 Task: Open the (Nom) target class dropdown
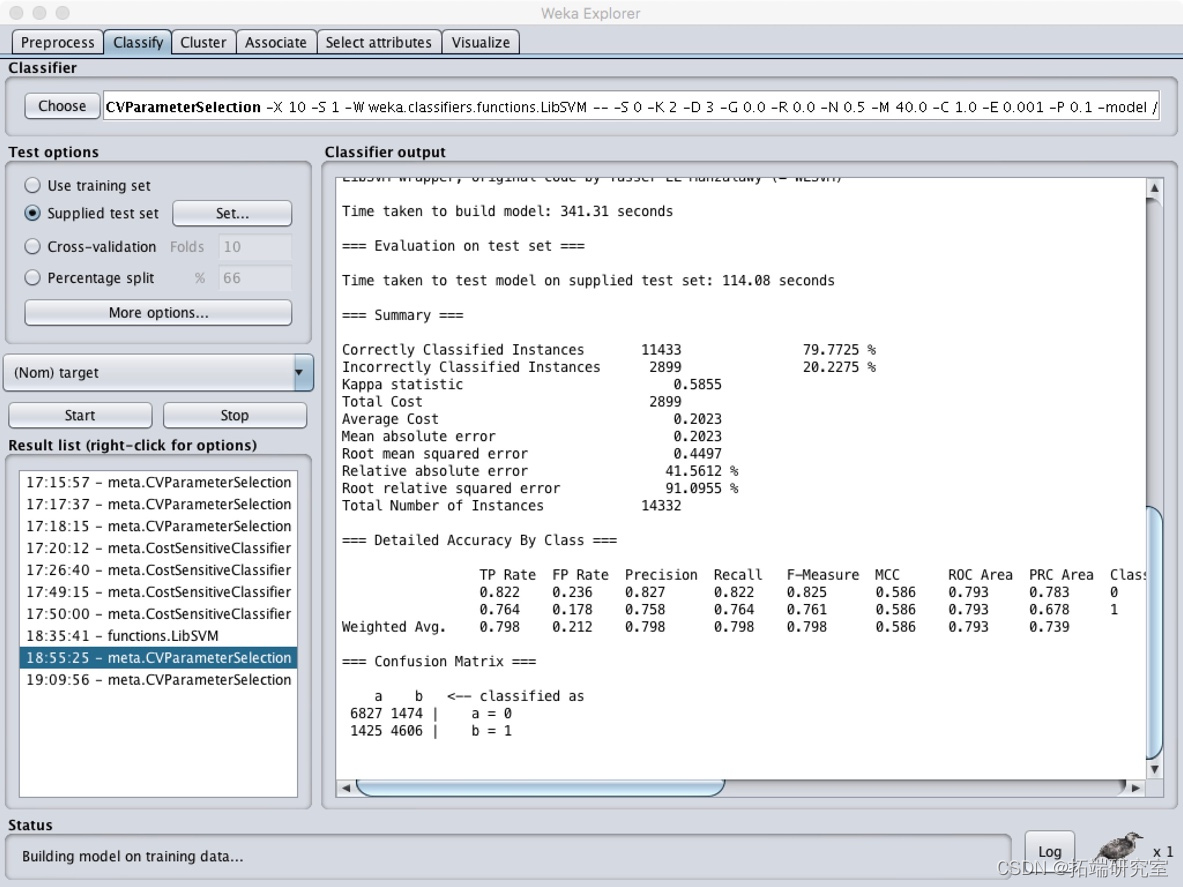(158, 373)
